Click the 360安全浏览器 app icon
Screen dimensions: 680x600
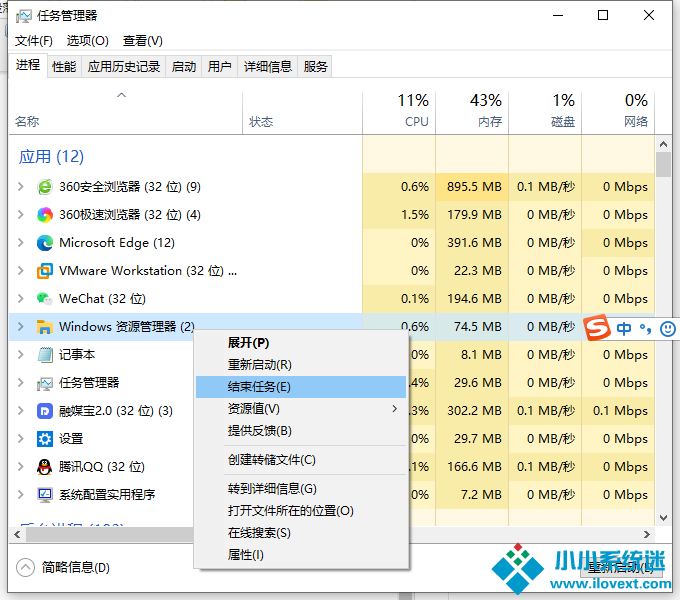[45, 187]
